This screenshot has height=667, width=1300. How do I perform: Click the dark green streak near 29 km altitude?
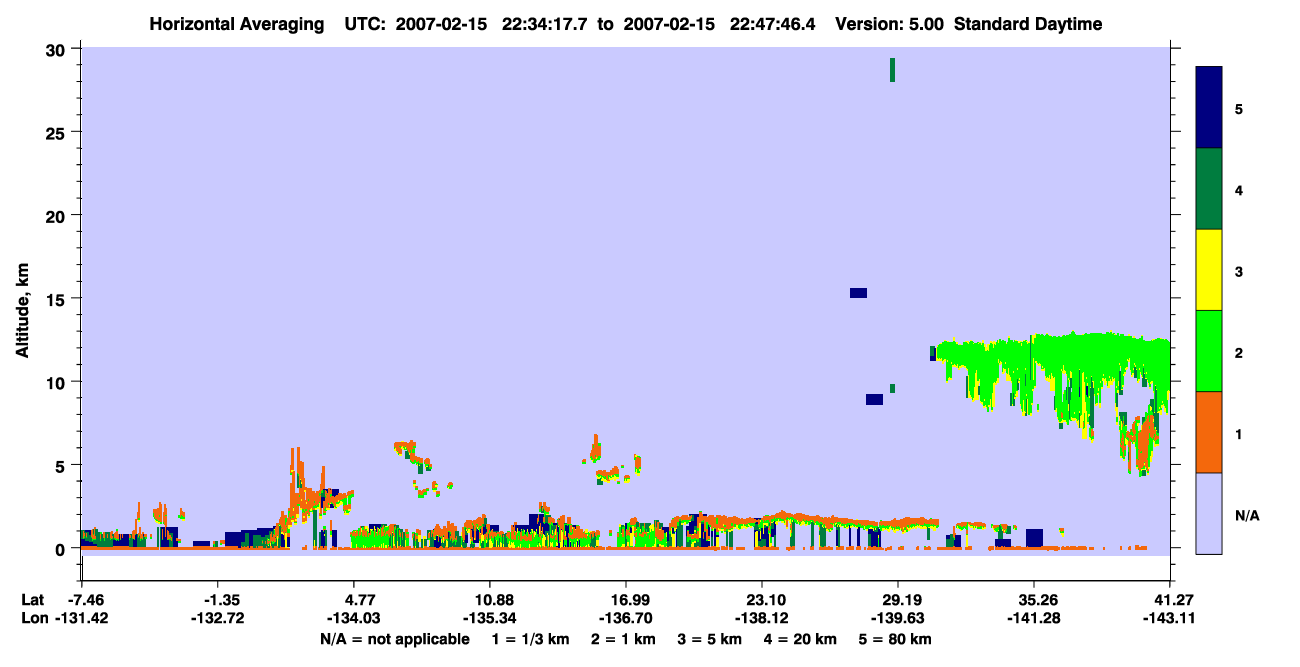click(892, 70)
